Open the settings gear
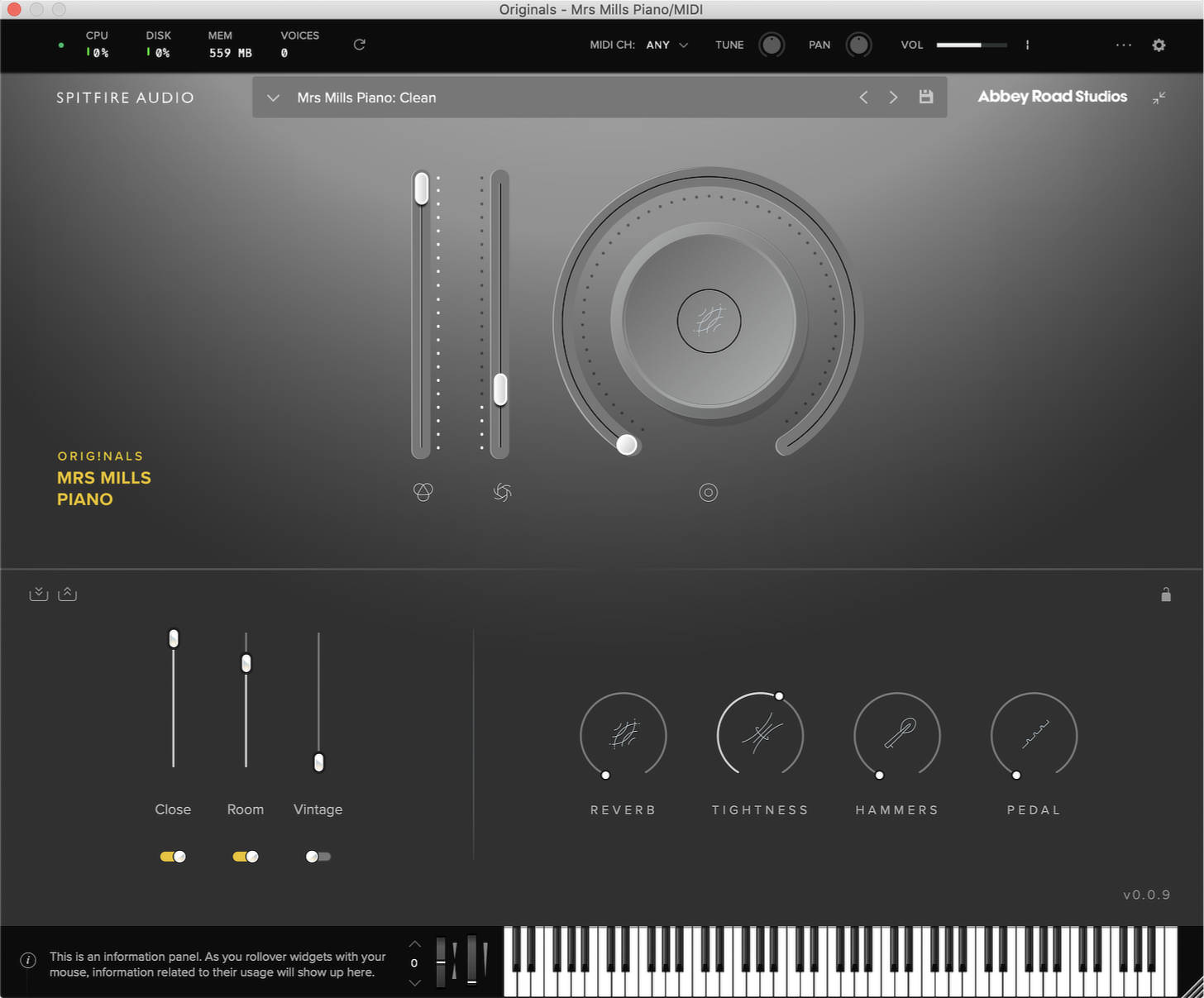1204x998 pixels. click(1159, 45)
